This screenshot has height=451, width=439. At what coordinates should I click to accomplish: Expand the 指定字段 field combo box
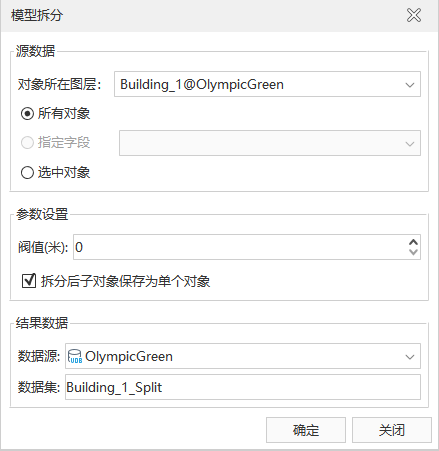coord(270,143)
